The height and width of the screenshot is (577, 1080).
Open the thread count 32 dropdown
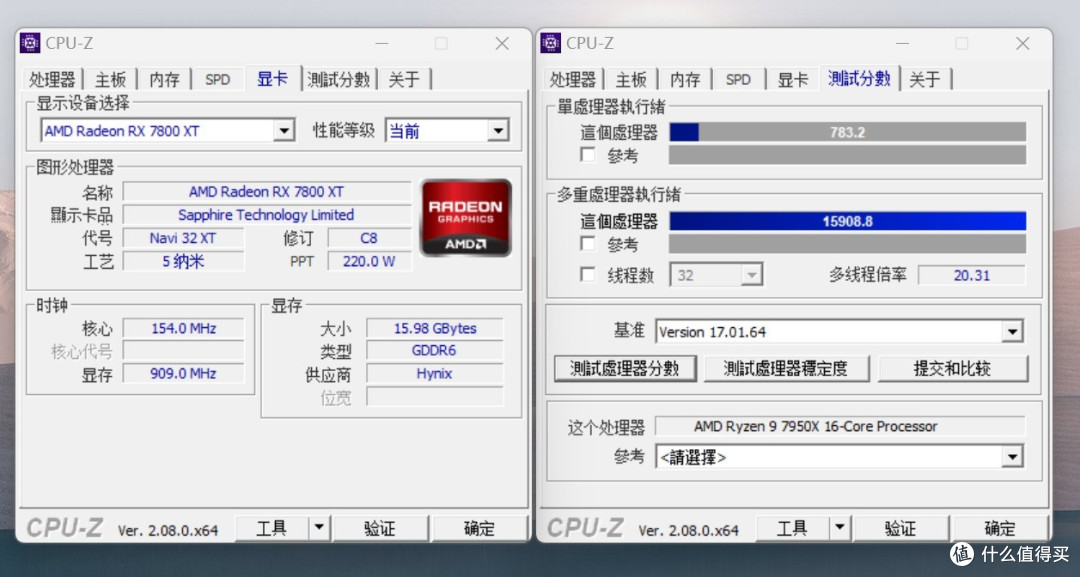[751, 275]
